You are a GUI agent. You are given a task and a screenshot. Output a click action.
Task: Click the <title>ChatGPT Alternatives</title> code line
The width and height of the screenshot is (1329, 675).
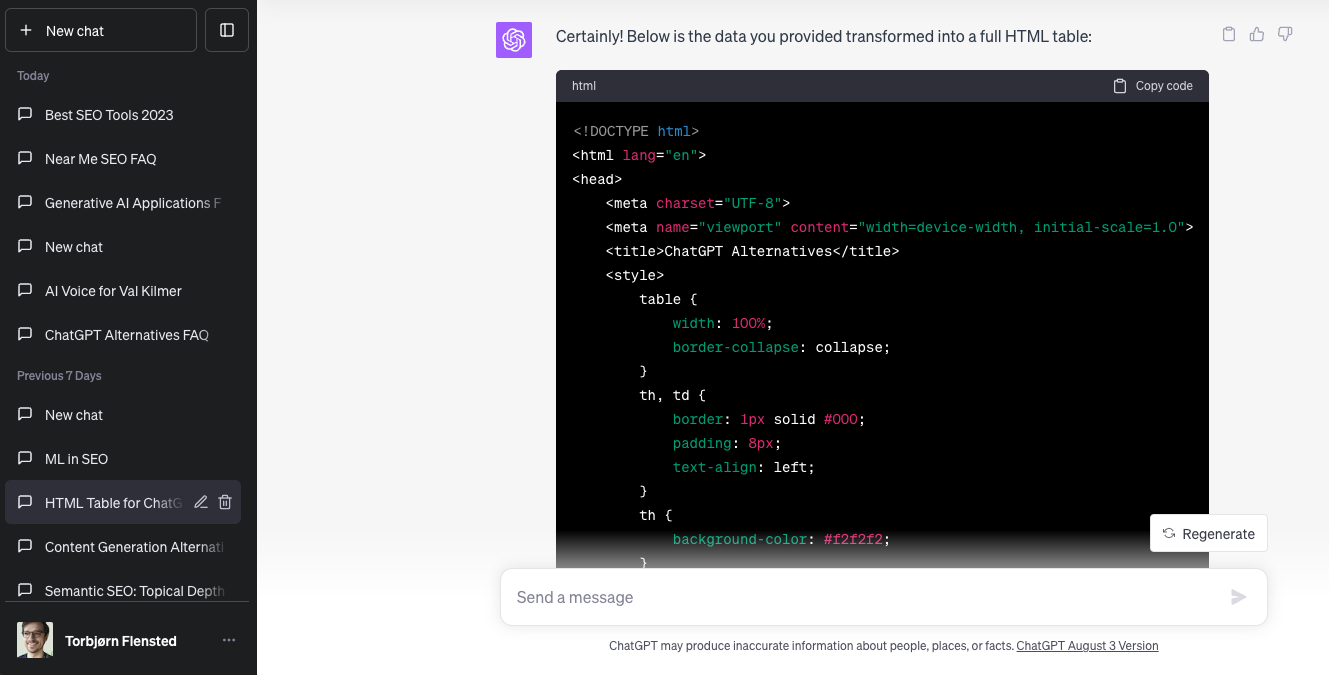tap(752, 251)
